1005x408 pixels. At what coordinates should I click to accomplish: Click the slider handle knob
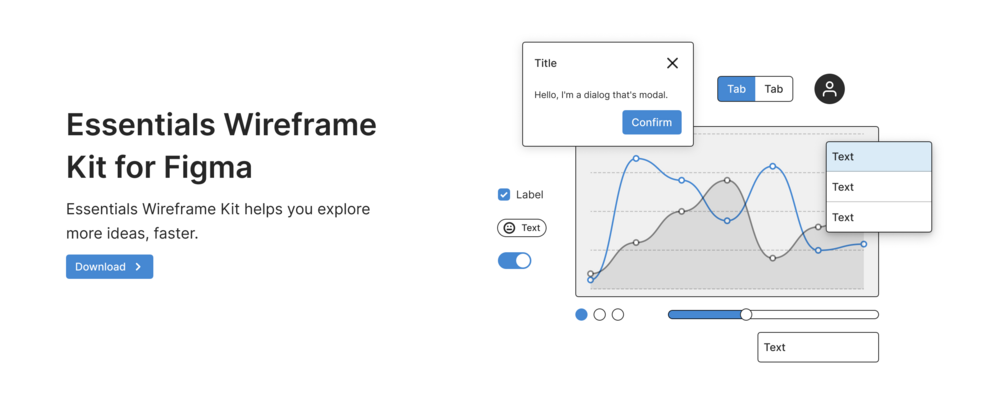[x=746, y=315]
